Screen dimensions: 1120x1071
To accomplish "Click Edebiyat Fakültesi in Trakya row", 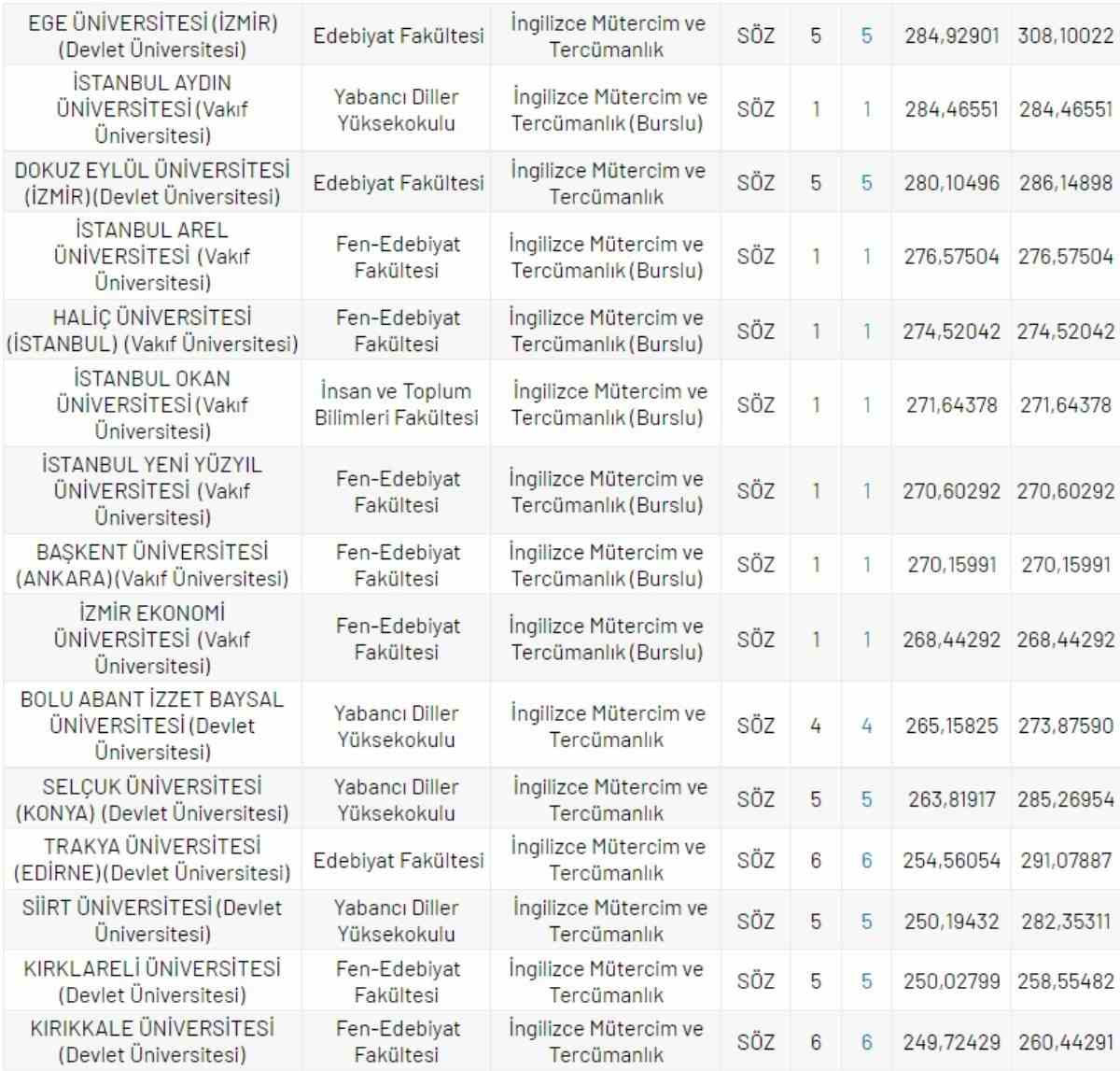I will (399, 860).
